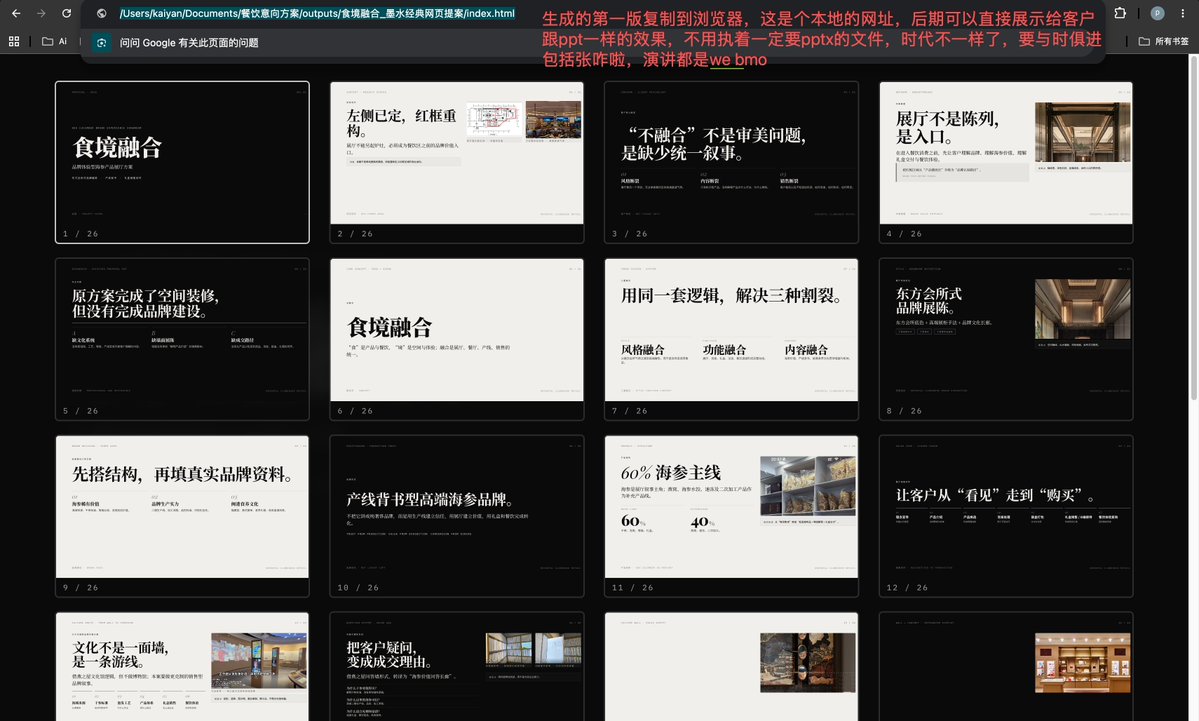Open bottom-row dark slide with retail shelf photo
The image size is (1199, 721).
click(x=1006, y=666)
